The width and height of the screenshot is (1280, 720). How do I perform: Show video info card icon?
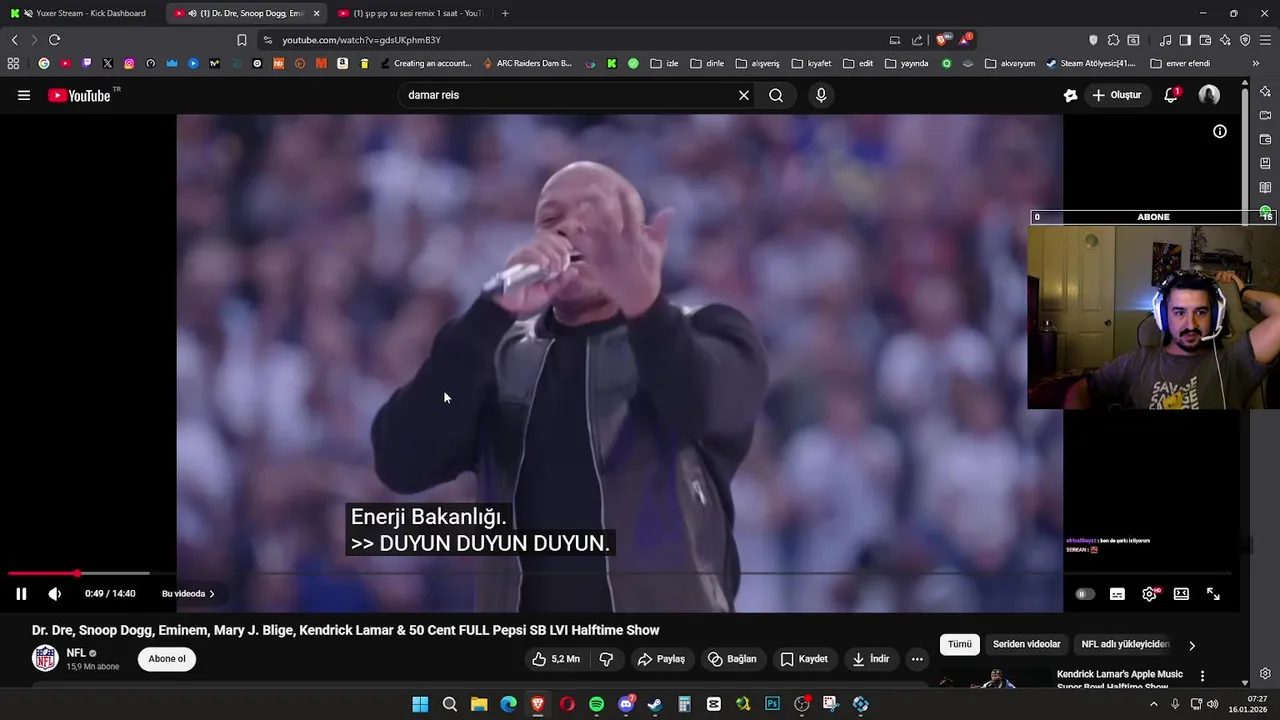point(1220,131)
